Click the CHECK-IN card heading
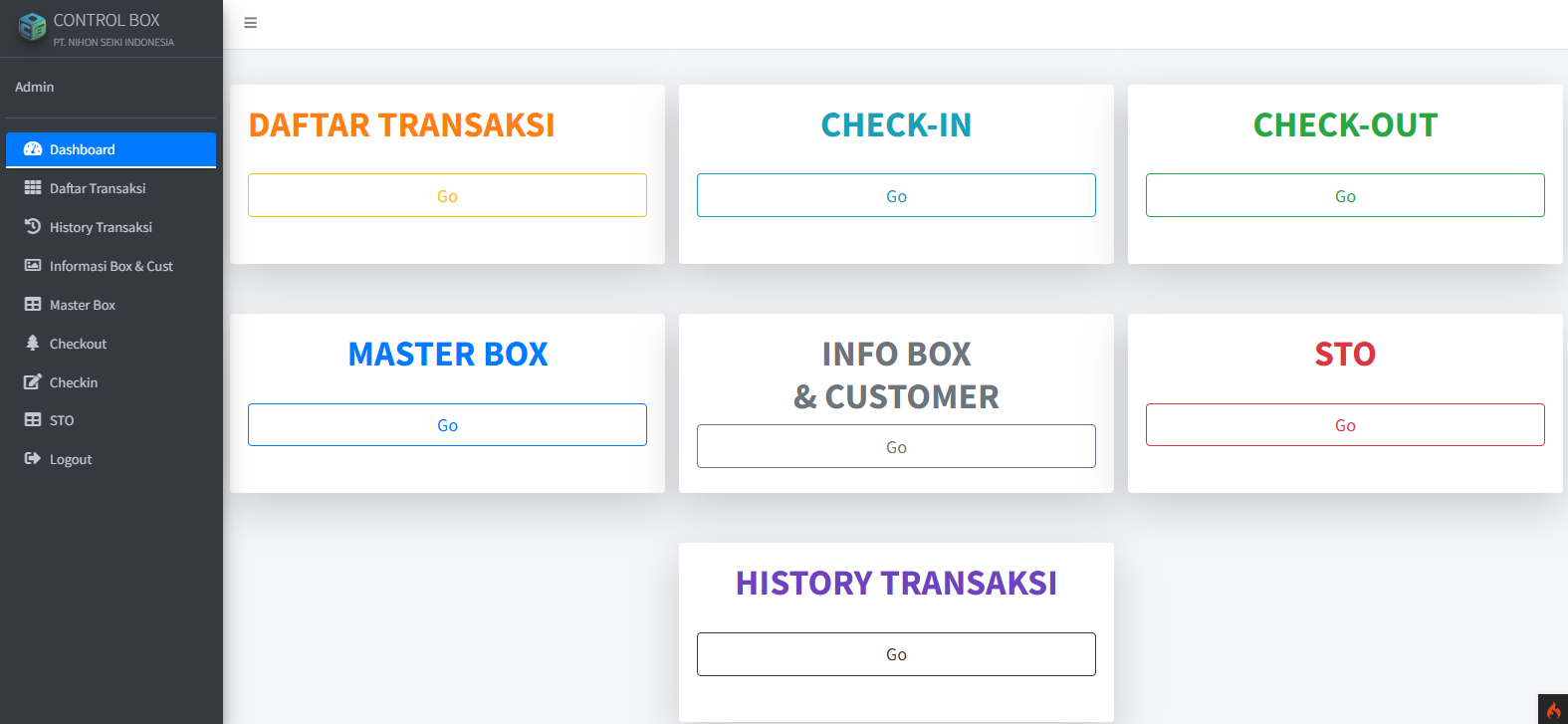This screenshot has height=724, width=1568. [896, 125]
